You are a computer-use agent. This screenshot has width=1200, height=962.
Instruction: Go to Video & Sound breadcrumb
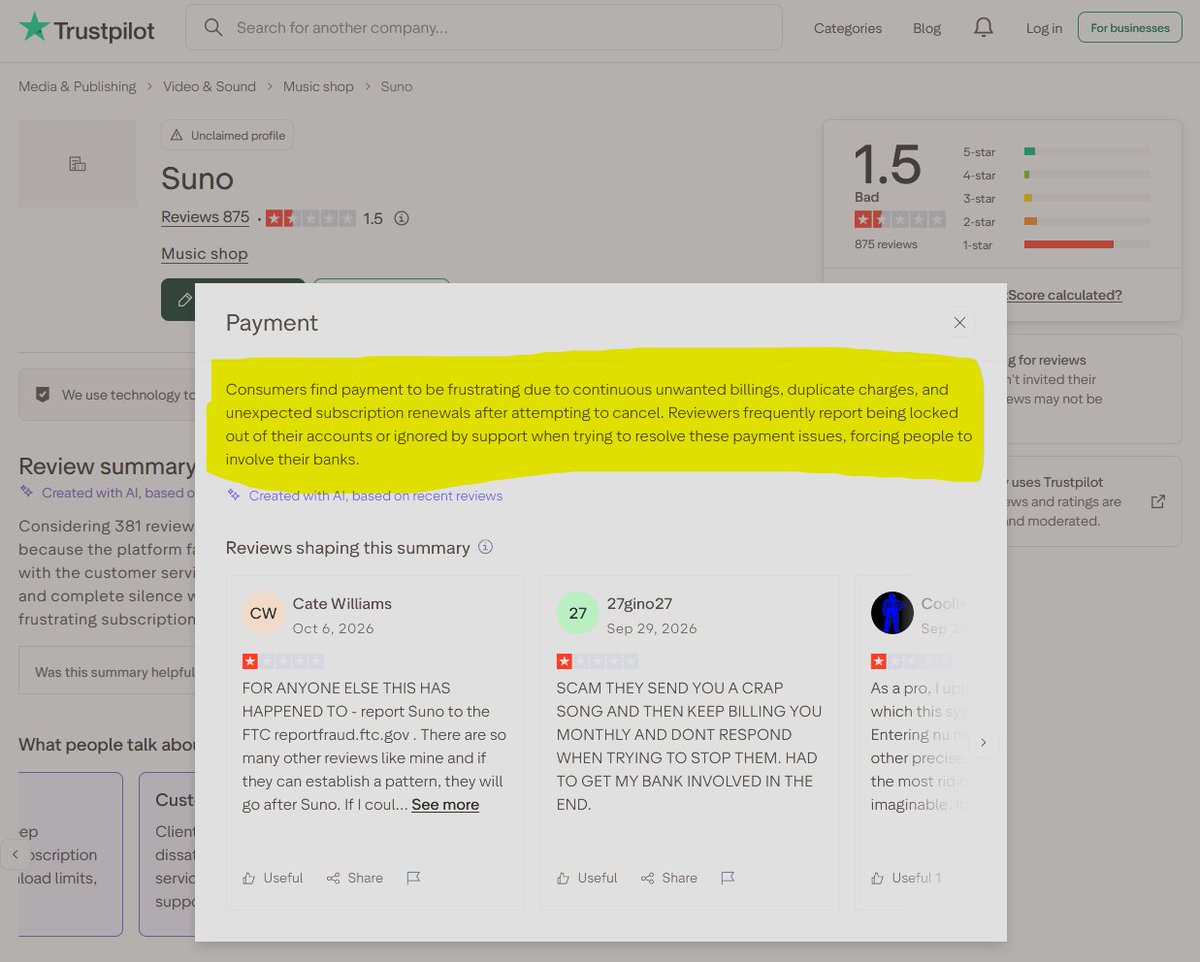pyautogui.click(x=209, y=86)
